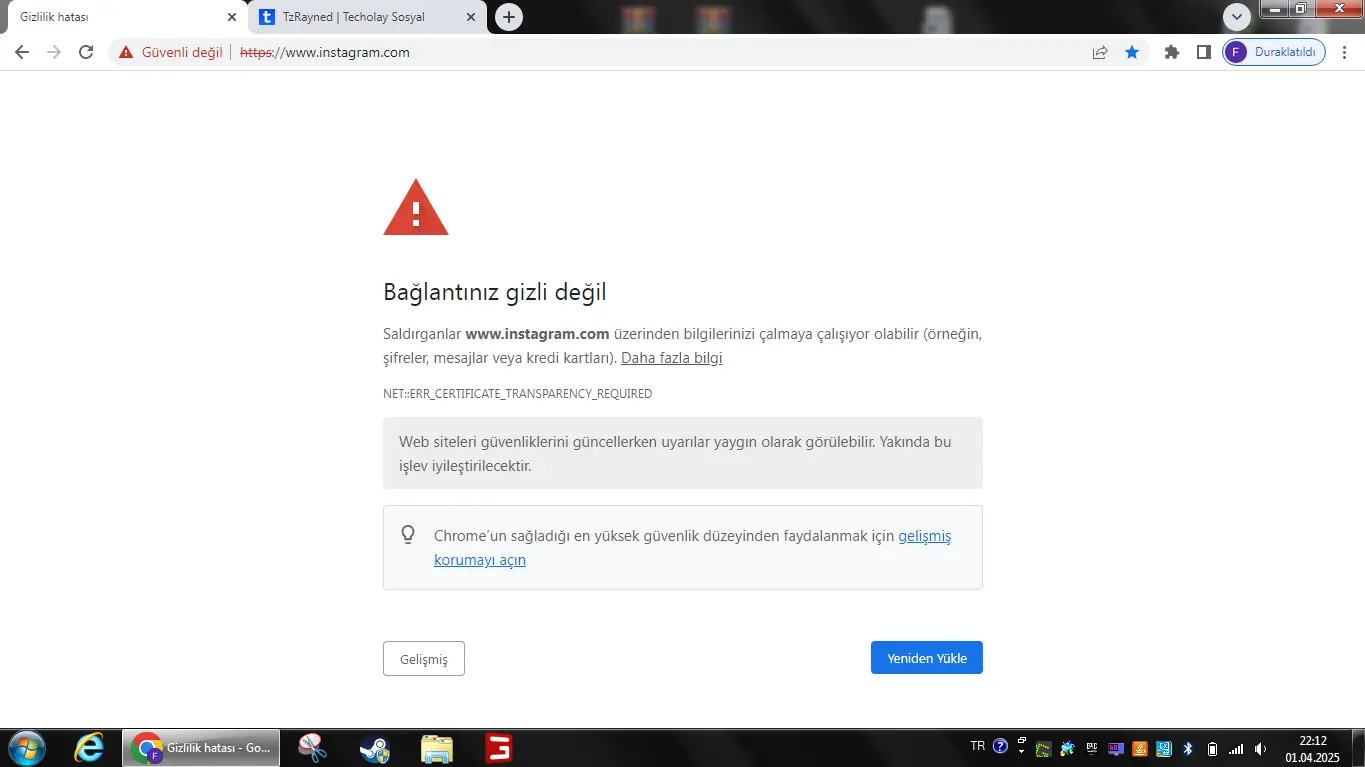Open the volume speaker control
This screenshot has height=767, width=1365.
click(1260, 749)
